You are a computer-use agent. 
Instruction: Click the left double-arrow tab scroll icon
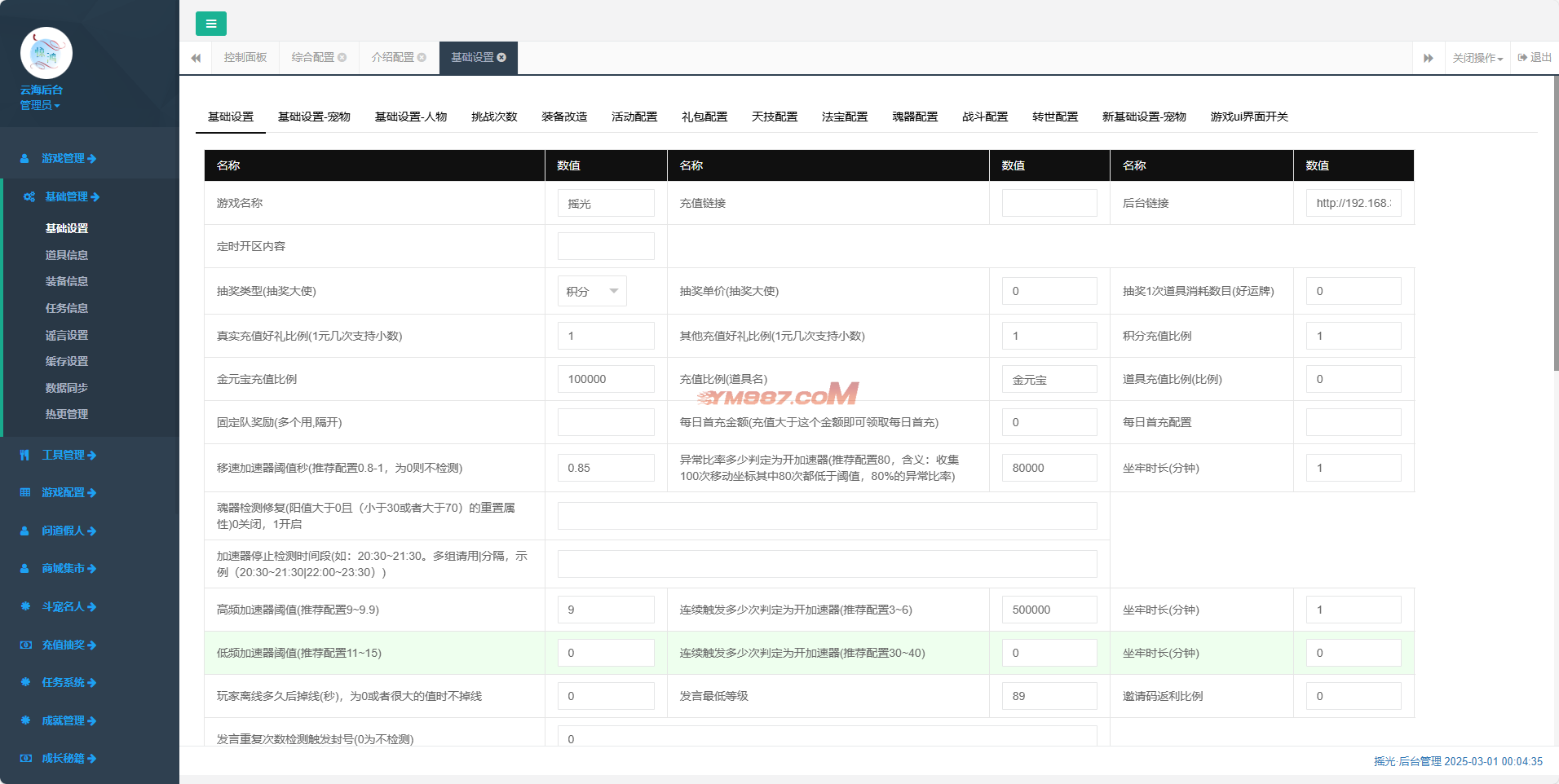(196, 58)
